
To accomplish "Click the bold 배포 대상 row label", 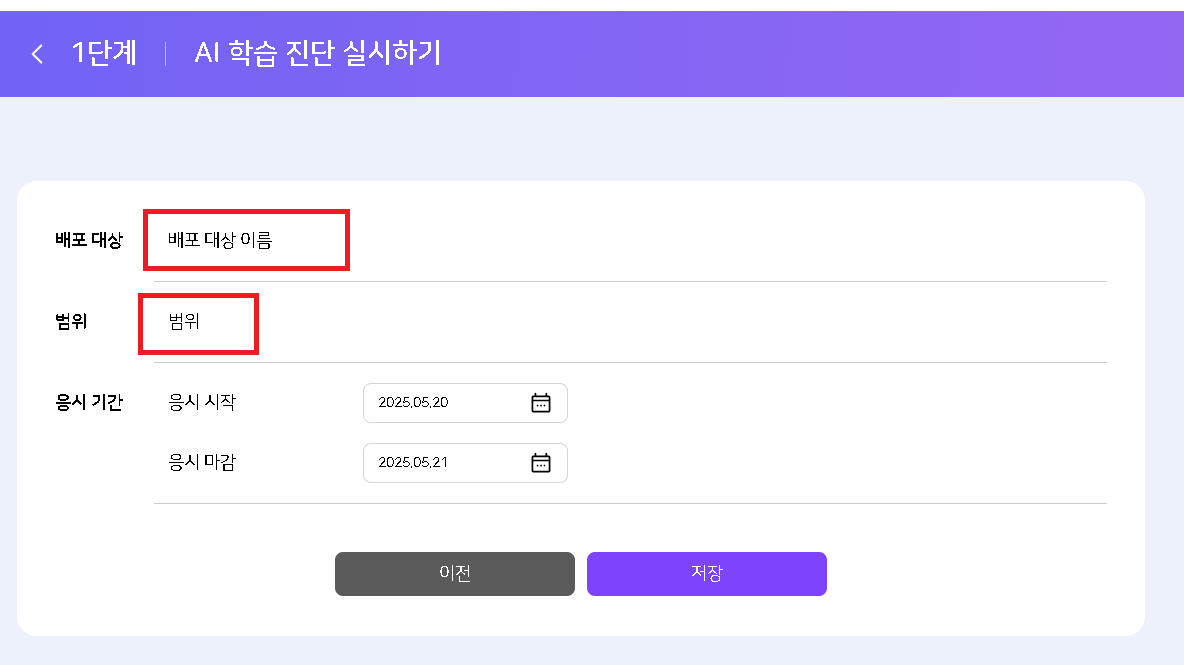I will 89,240.
